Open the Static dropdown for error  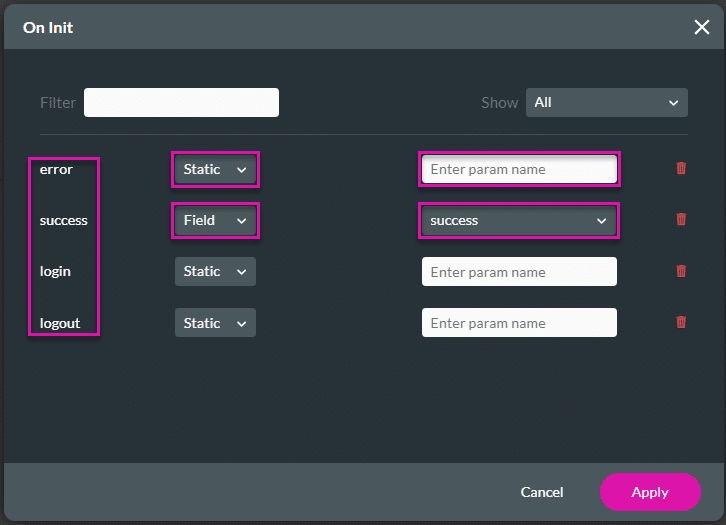tap(215, 170)
